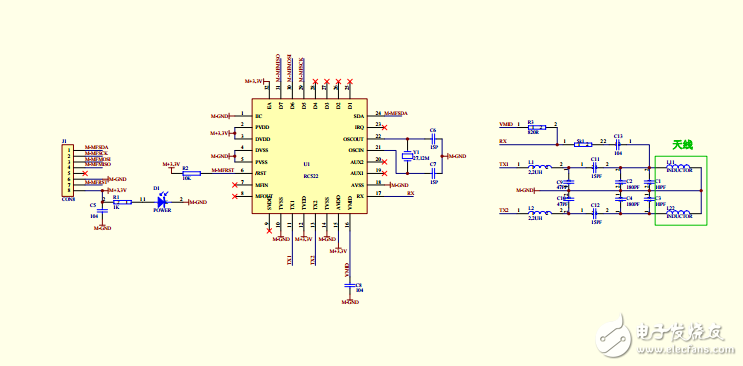The height and width of the screenshot is (366, 743).
Task: Click the C8 104 capacitor near VMID
Action: click(350, 285)
